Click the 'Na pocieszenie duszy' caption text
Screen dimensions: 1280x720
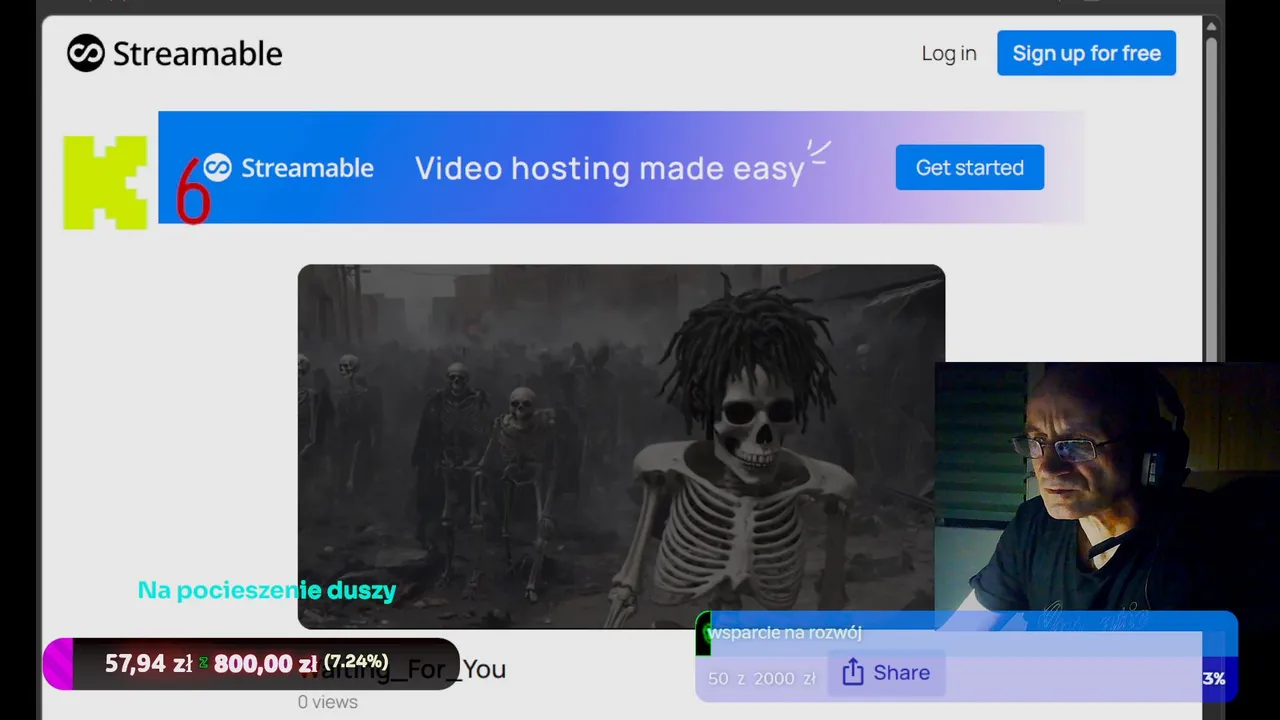coord(267,591)
